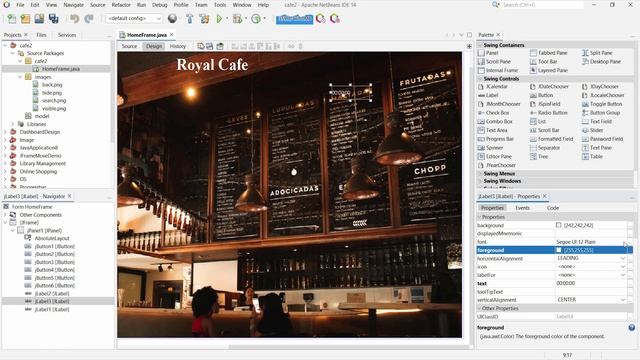This screenshot has width=640, height=360.
Task: Click the Preview Design icon
Action: click(x=220, y=46)
